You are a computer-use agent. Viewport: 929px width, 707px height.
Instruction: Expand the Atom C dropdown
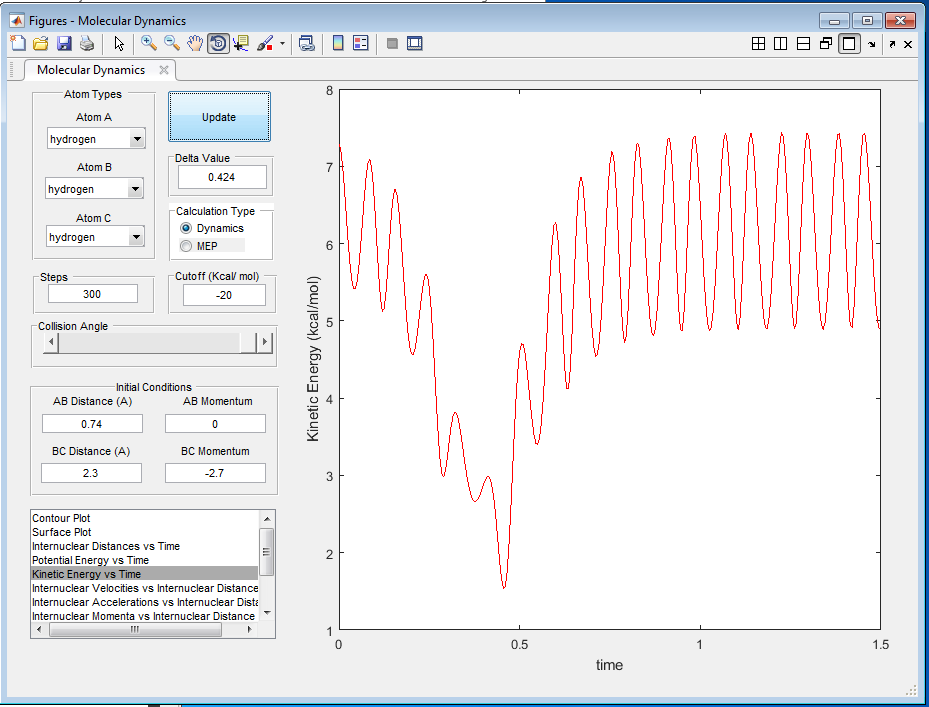pyautogui.click(x=136, y=237)
